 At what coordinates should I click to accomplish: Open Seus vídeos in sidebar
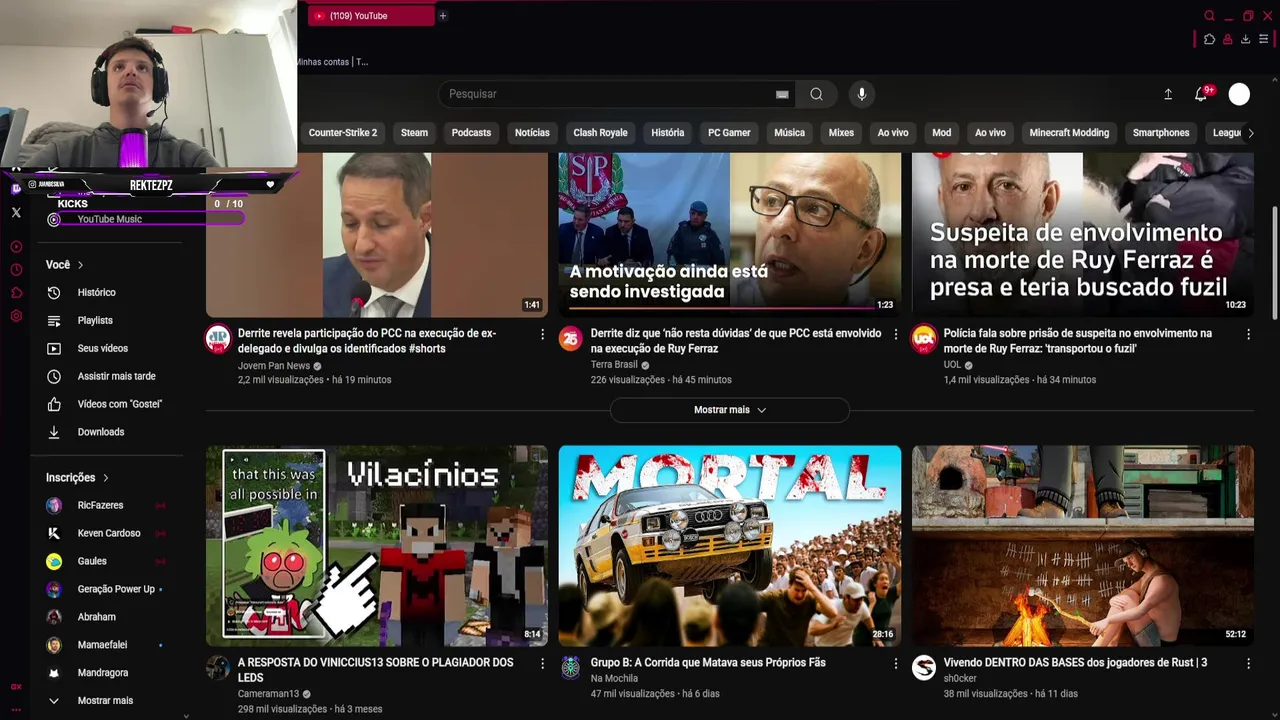pyautogui.click(x=102, y=349)
